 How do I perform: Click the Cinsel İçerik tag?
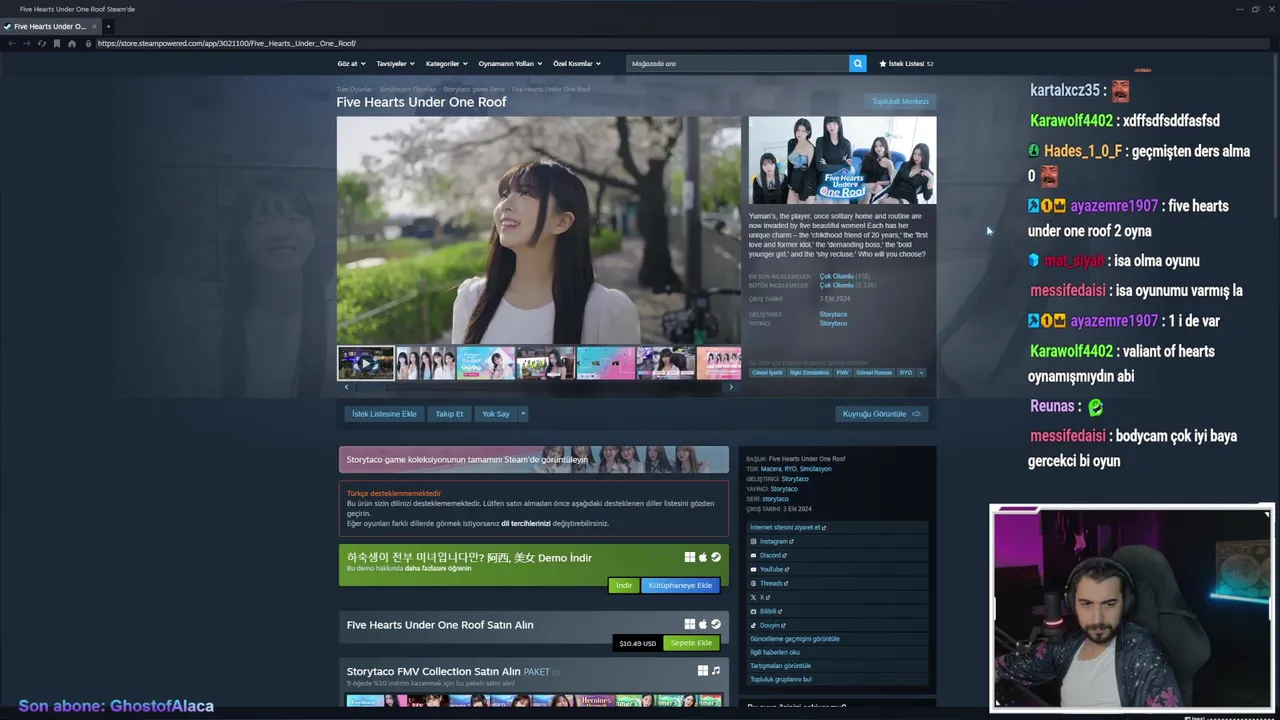point(767,372)
